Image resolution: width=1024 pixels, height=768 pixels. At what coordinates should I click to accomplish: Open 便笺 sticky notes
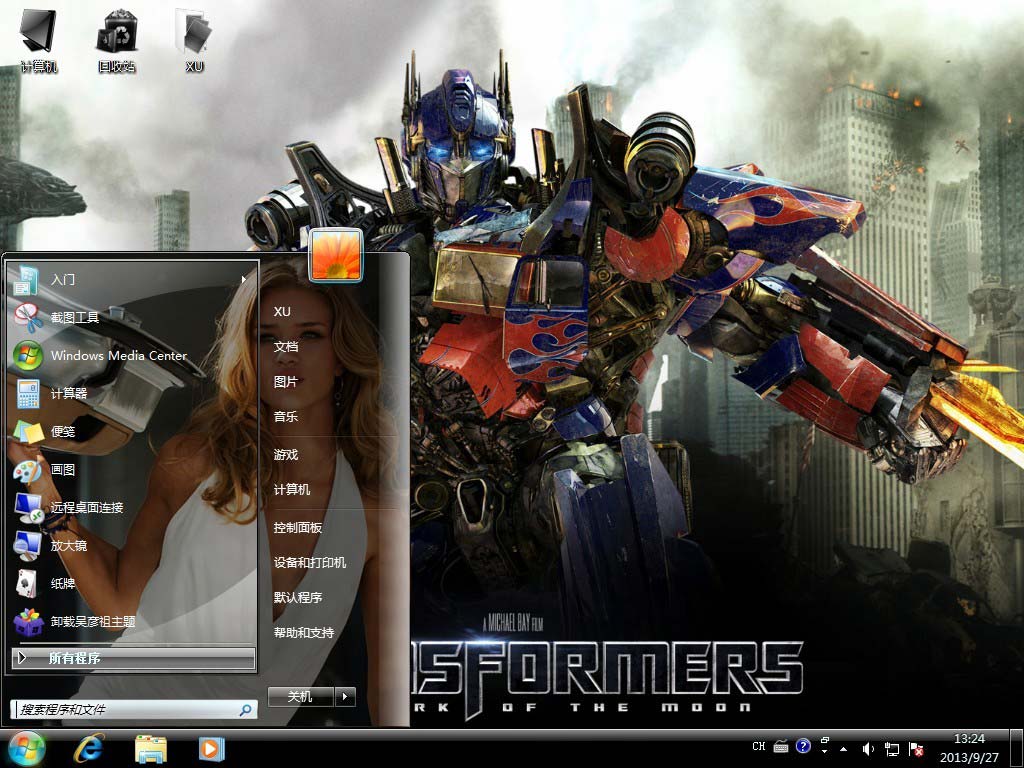pos(63,431)
